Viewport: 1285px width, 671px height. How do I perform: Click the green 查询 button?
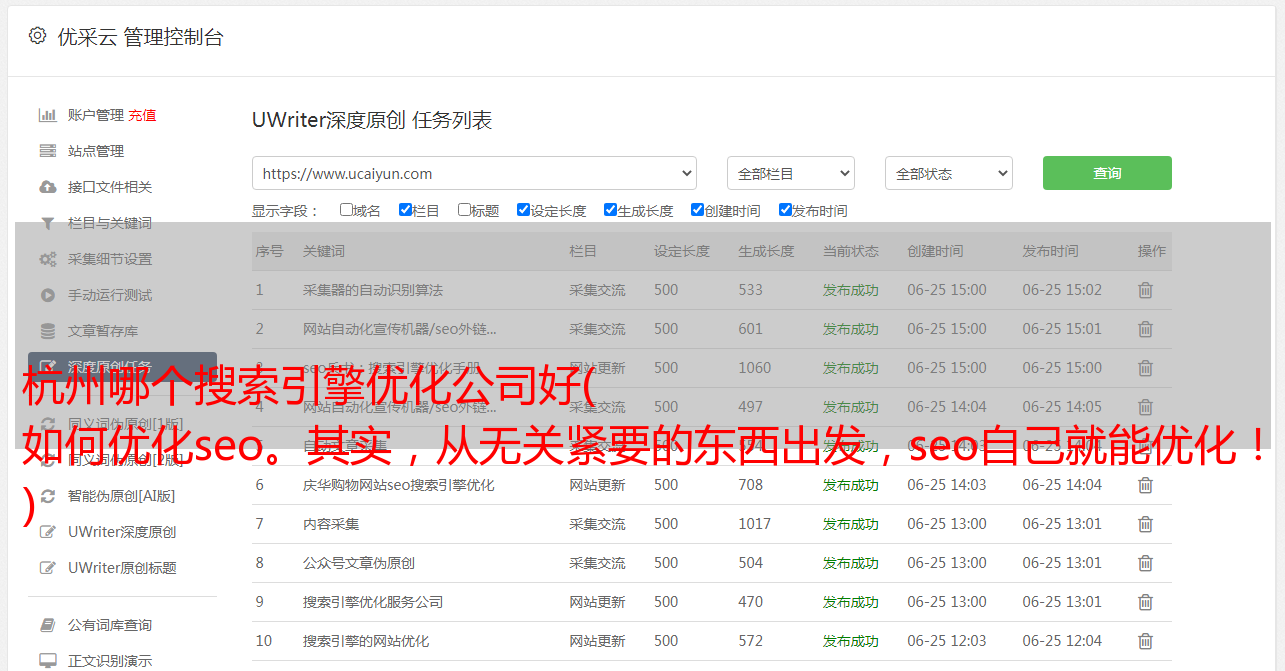(x=1107, y=173)
